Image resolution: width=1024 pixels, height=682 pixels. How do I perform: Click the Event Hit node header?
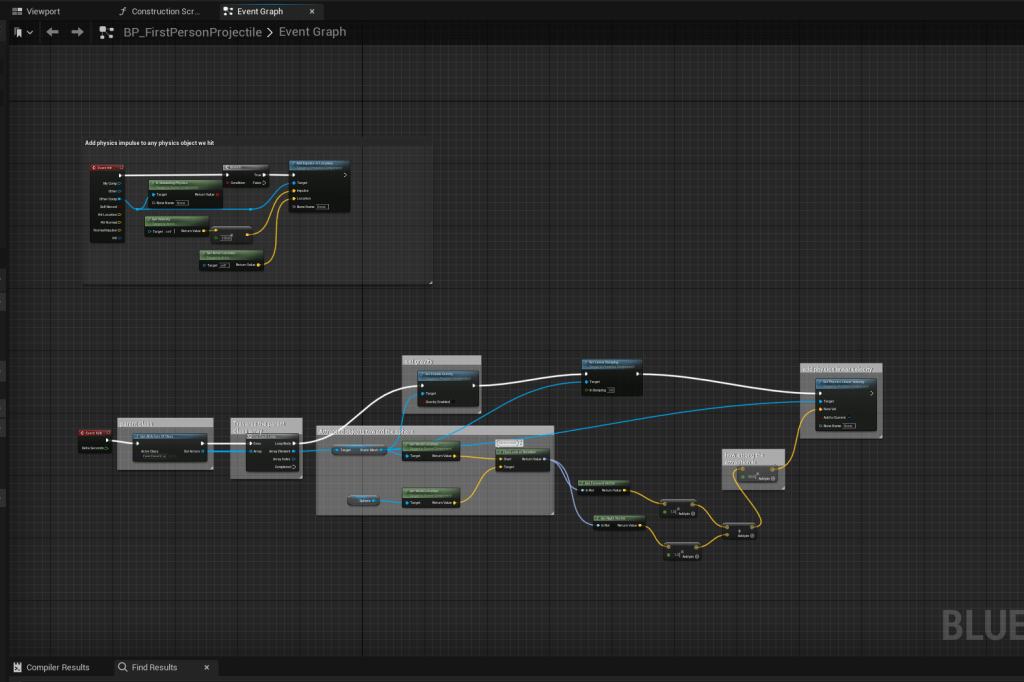coord(106,168)
